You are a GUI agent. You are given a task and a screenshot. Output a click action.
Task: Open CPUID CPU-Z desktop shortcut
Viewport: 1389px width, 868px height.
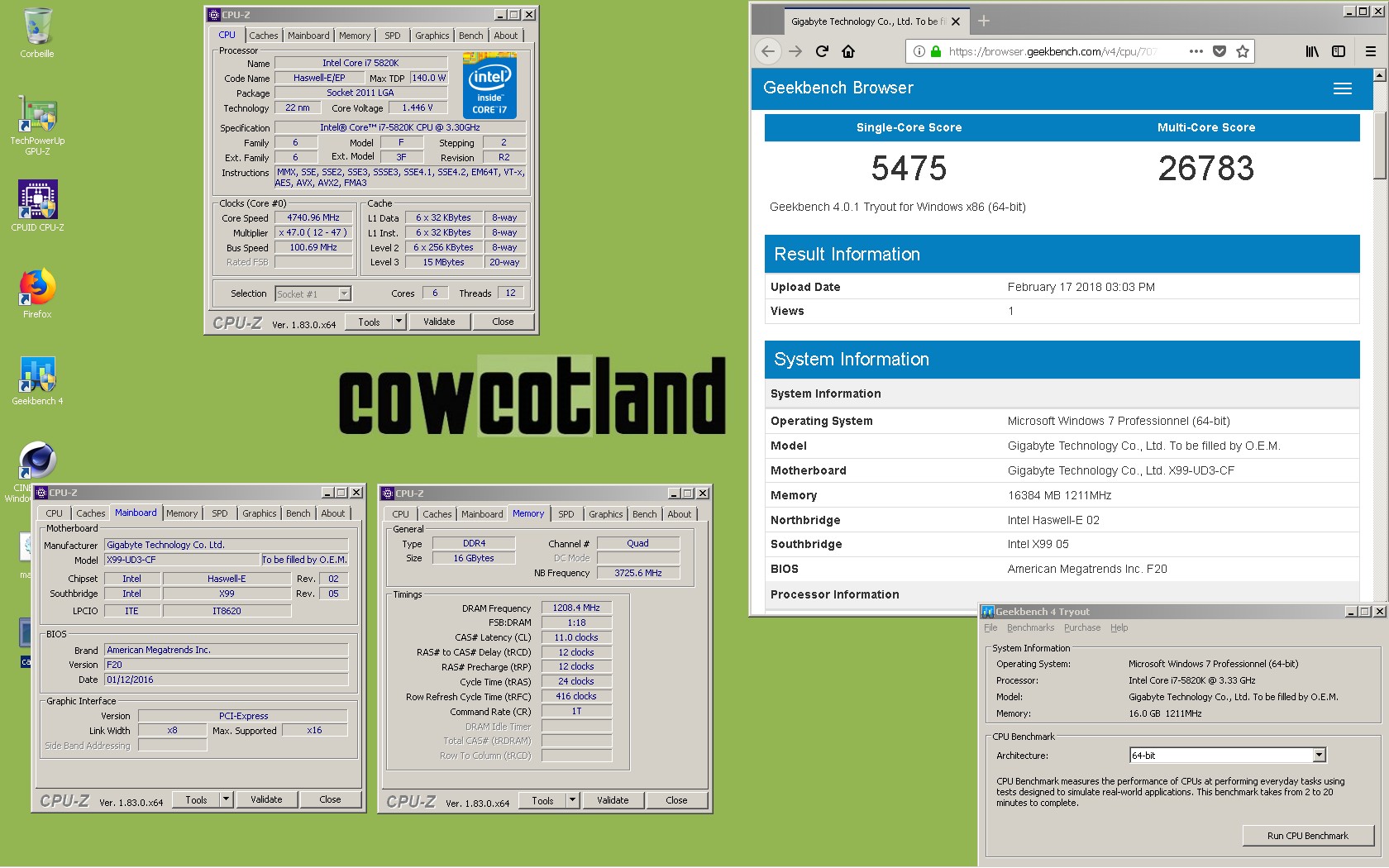37,206
